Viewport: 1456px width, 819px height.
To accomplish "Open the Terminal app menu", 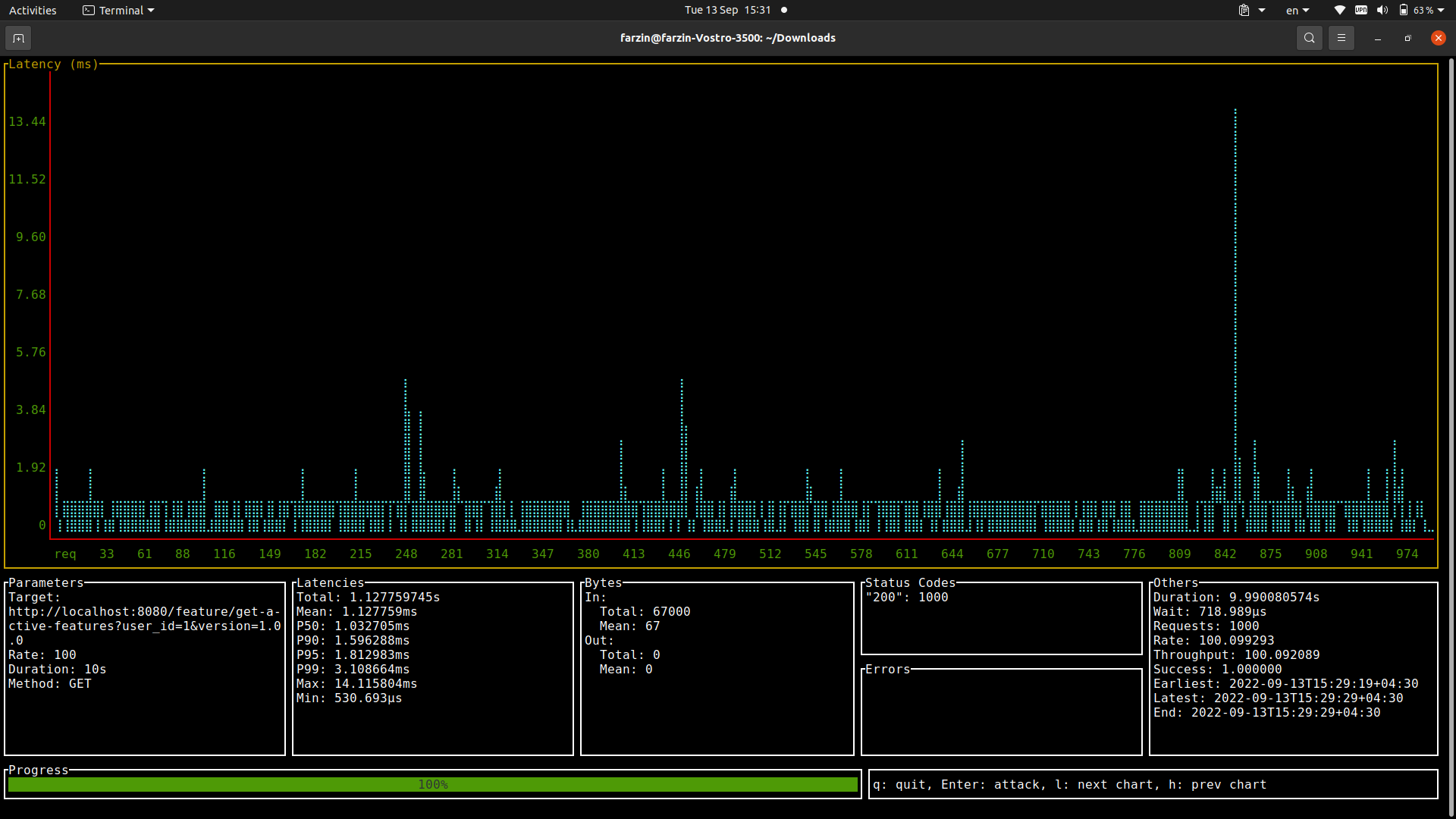I will point(118,11).
